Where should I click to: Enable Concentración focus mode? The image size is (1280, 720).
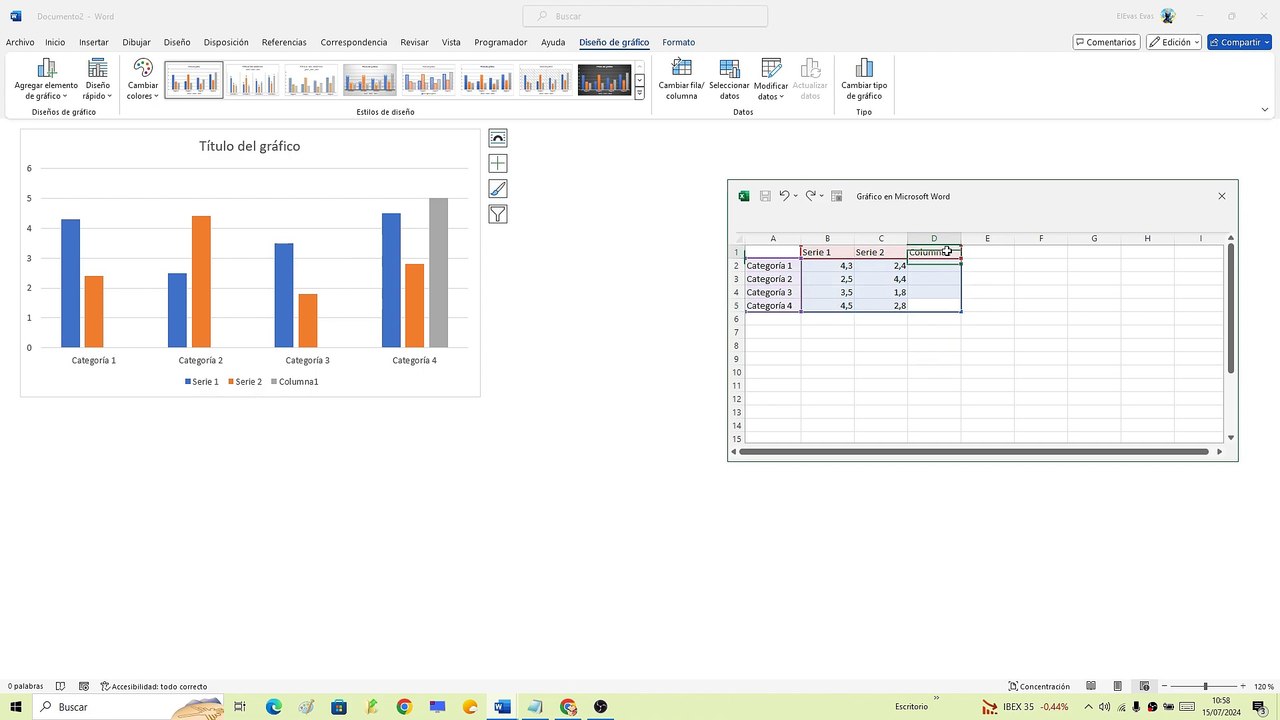pyautogui.click(x=1039, y=687)
